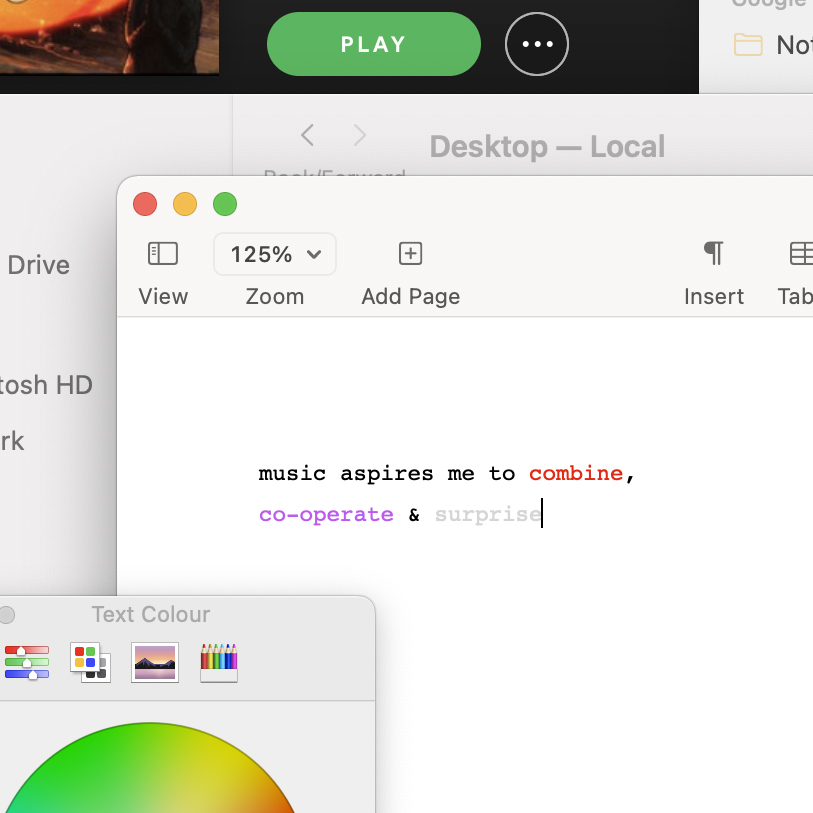Go back using Finder's Back chevron
This screenshot has width=813, height=813.
[x=308, y=135]
